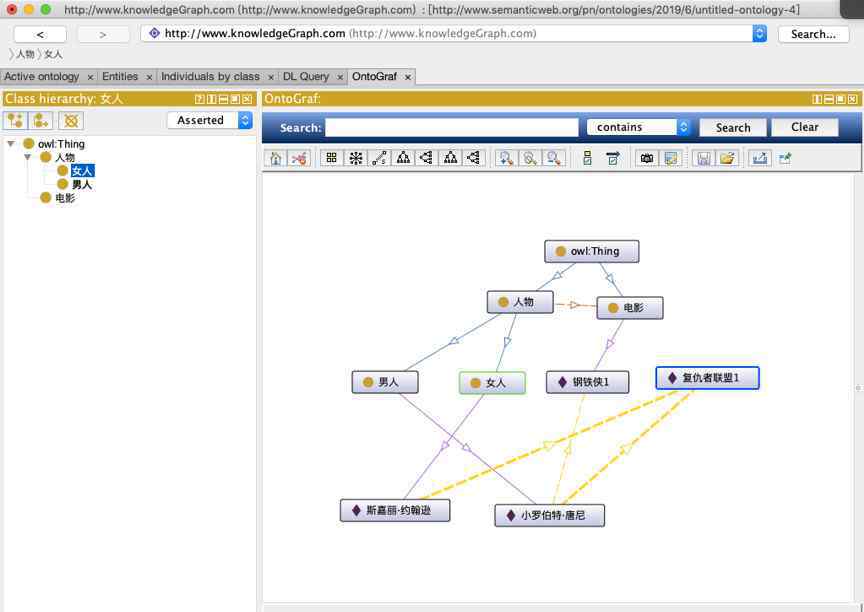Float the OntoGraf view

click(x=841, y=99)
